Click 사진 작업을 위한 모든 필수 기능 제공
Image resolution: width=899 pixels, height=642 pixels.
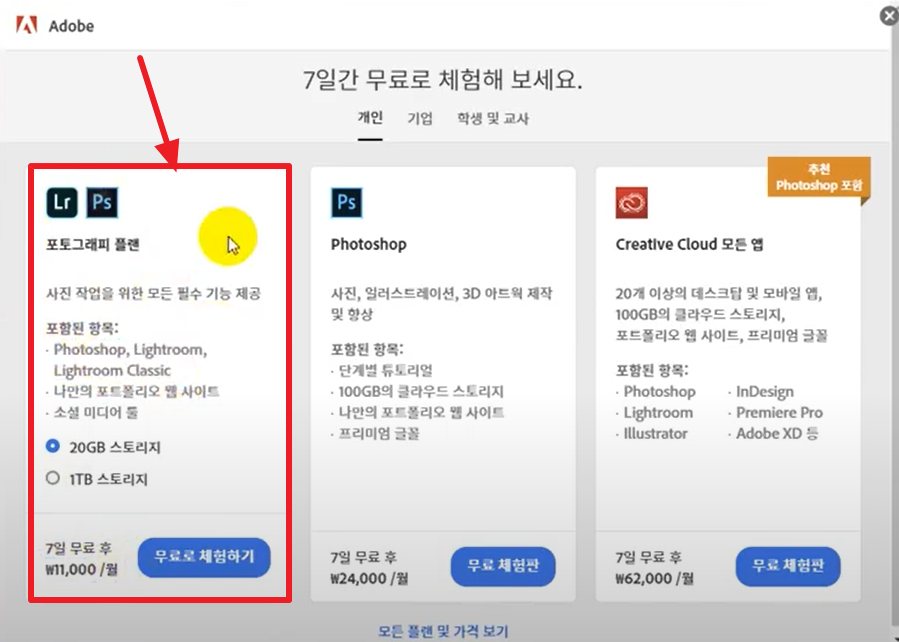click(x=154, y=294)
